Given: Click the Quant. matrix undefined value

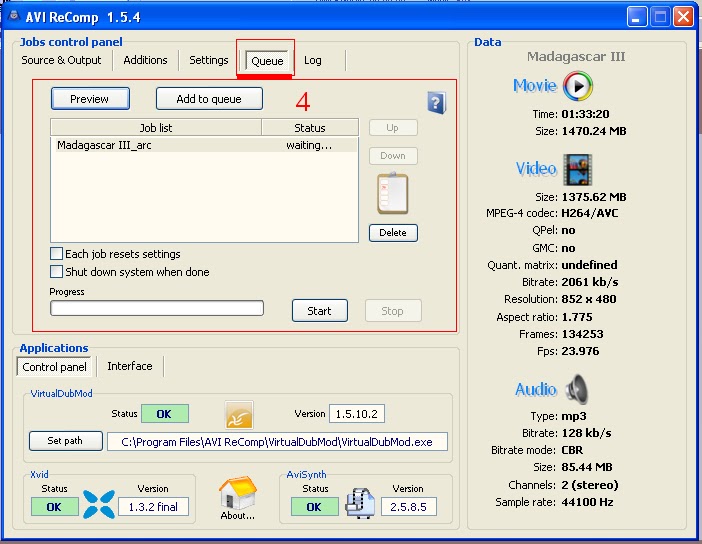Looking at the screenshot, I should pos(590,265).
